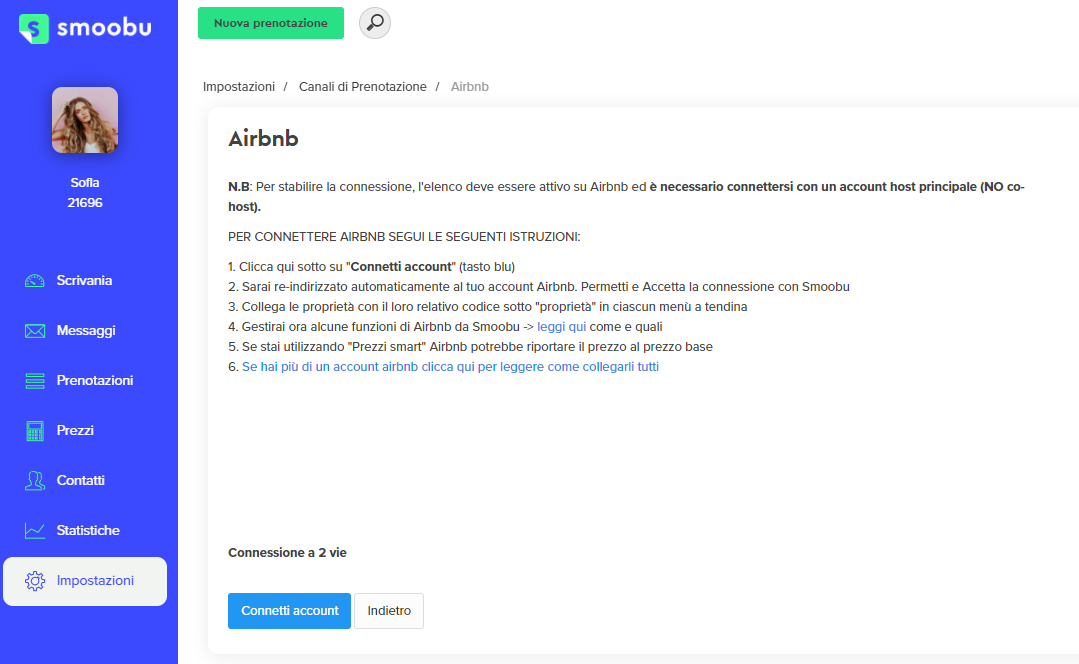Click the Smoobu logo icon
This screenshot has height=664, width=1079.
click(x=34, y=28)
